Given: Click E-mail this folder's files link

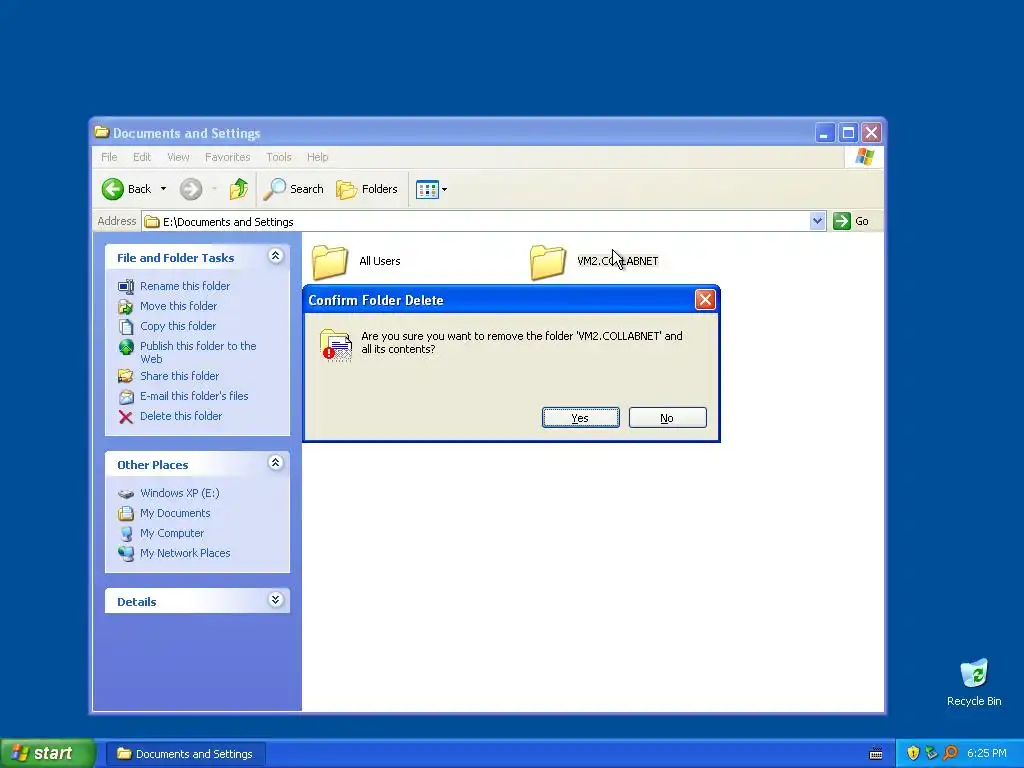Looking at the screenshot, I should tap(194, 396).
